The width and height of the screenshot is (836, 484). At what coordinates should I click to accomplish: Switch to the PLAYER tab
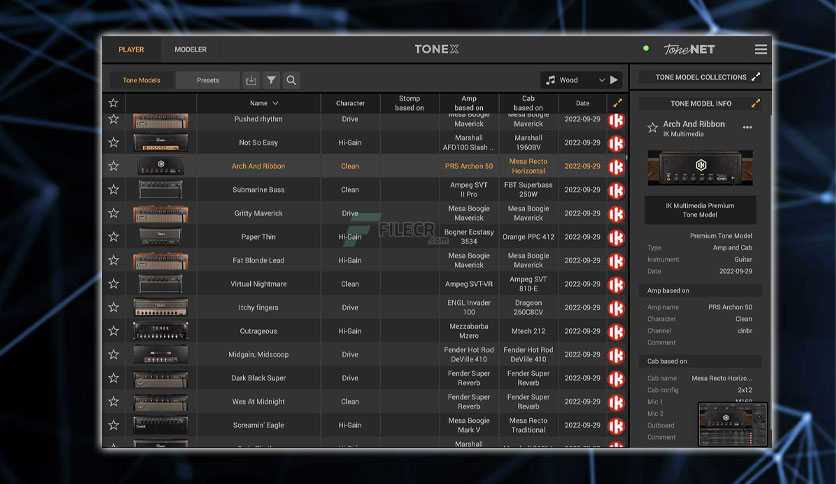pyautogui.click(x=131, y=49)
